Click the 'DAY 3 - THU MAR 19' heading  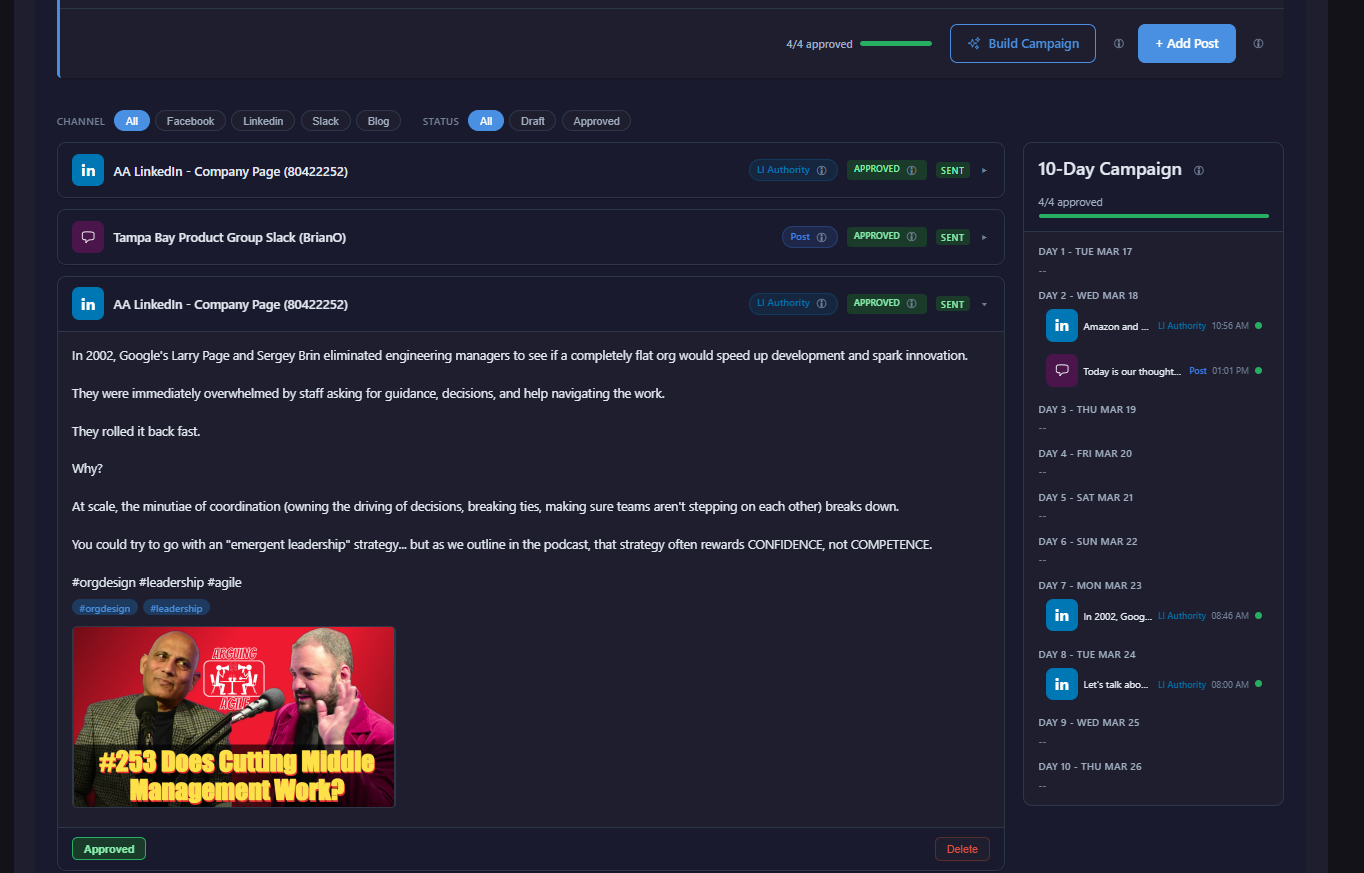click(1087, 410)
